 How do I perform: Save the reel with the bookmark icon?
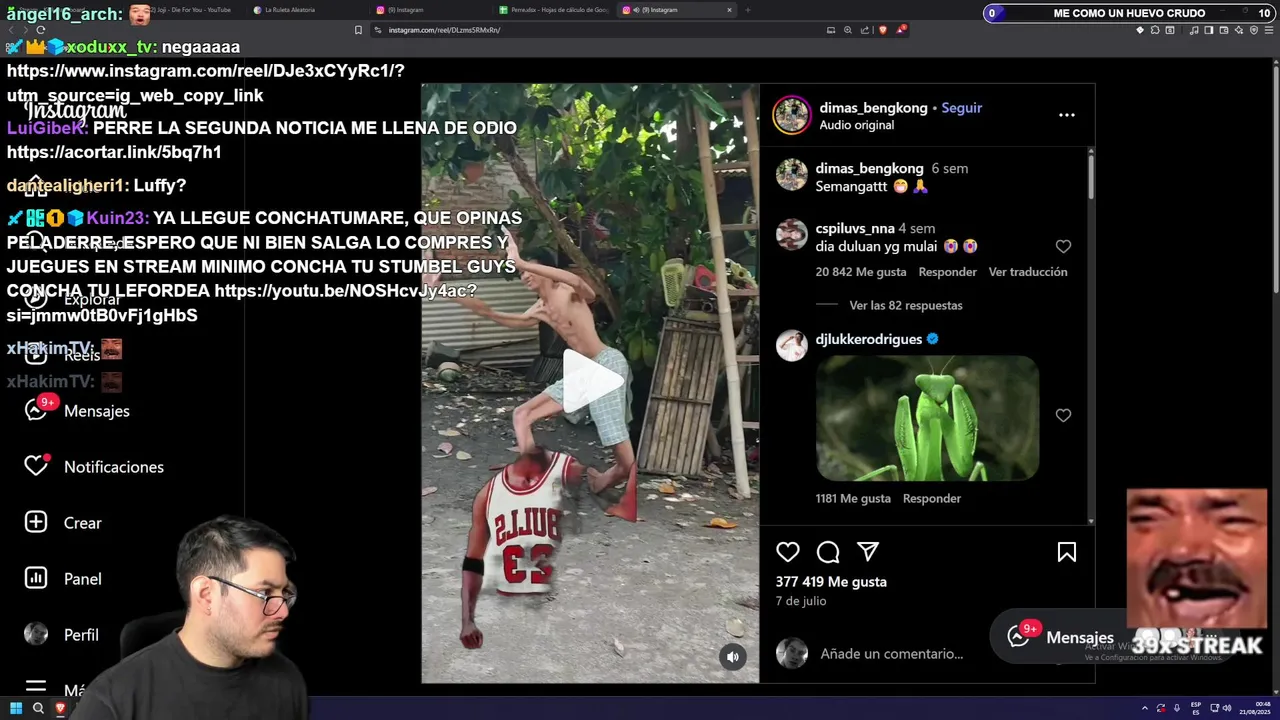pos(1067,552)
